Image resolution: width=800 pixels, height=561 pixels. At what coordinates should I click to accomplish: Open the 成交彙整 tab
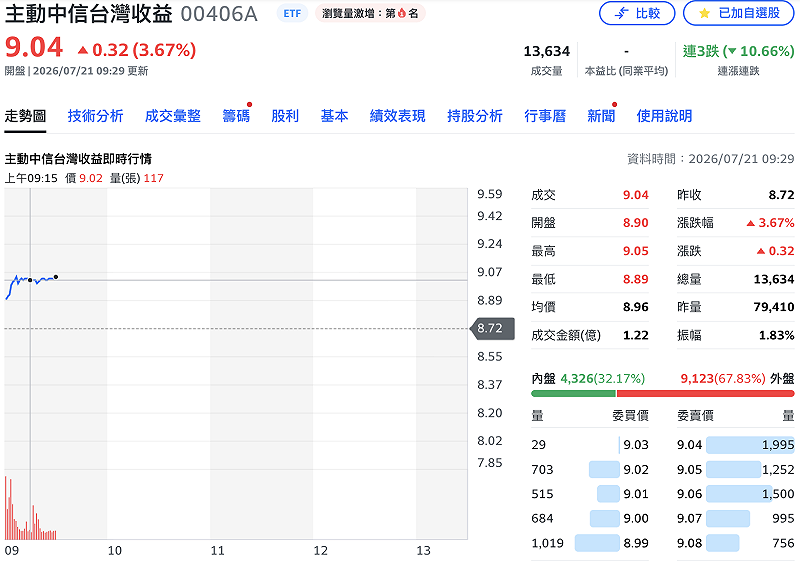coord(173,116)
